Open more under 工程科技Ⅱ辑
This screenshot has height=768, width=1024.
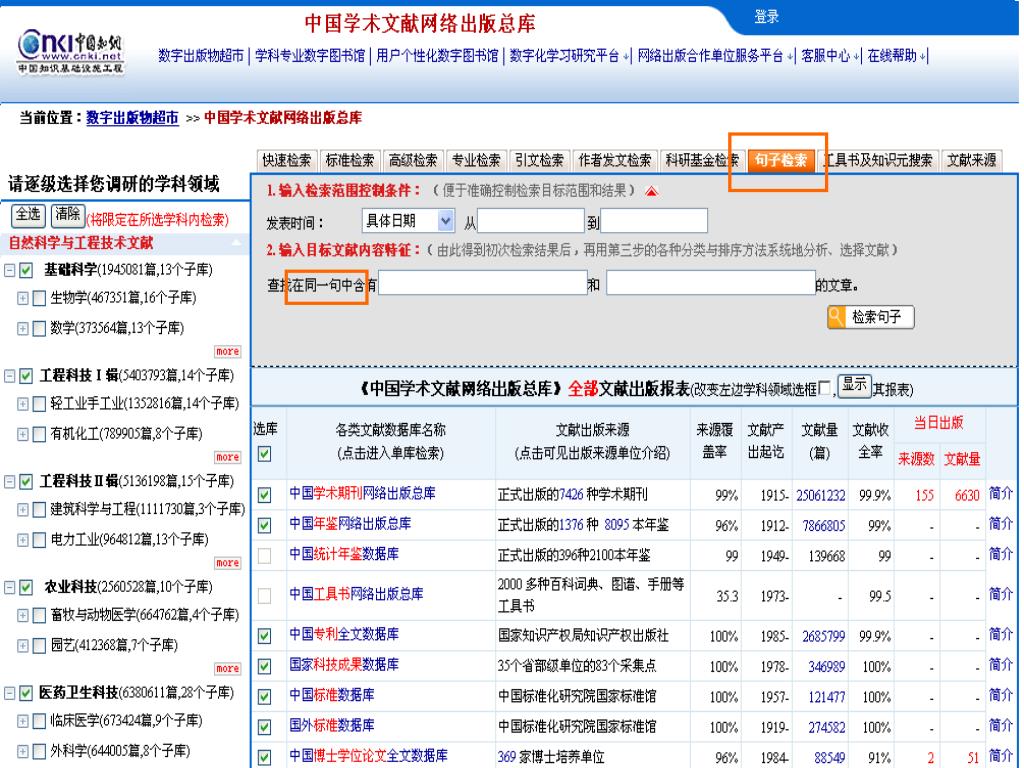click(227, 563)
